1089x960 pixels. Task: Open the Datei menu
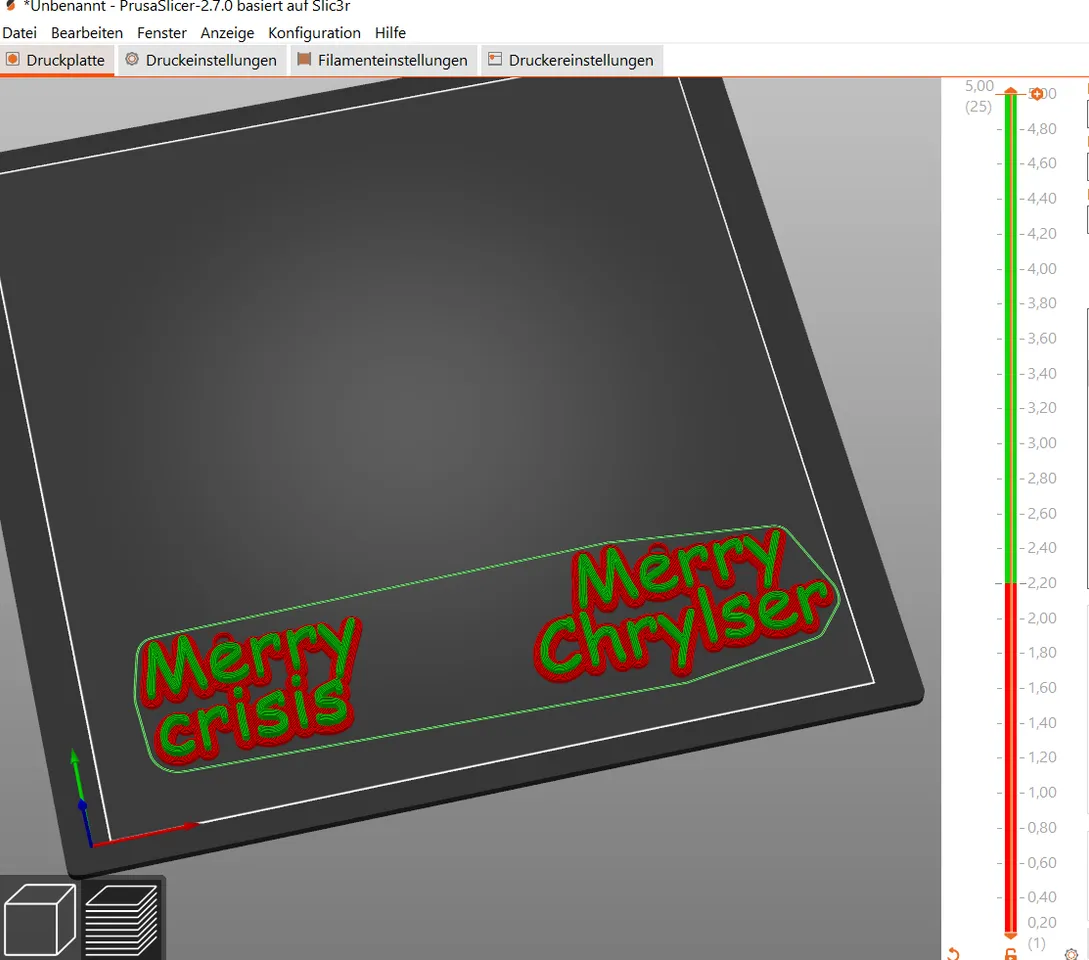pyautogui.click(x=19, y=33)
